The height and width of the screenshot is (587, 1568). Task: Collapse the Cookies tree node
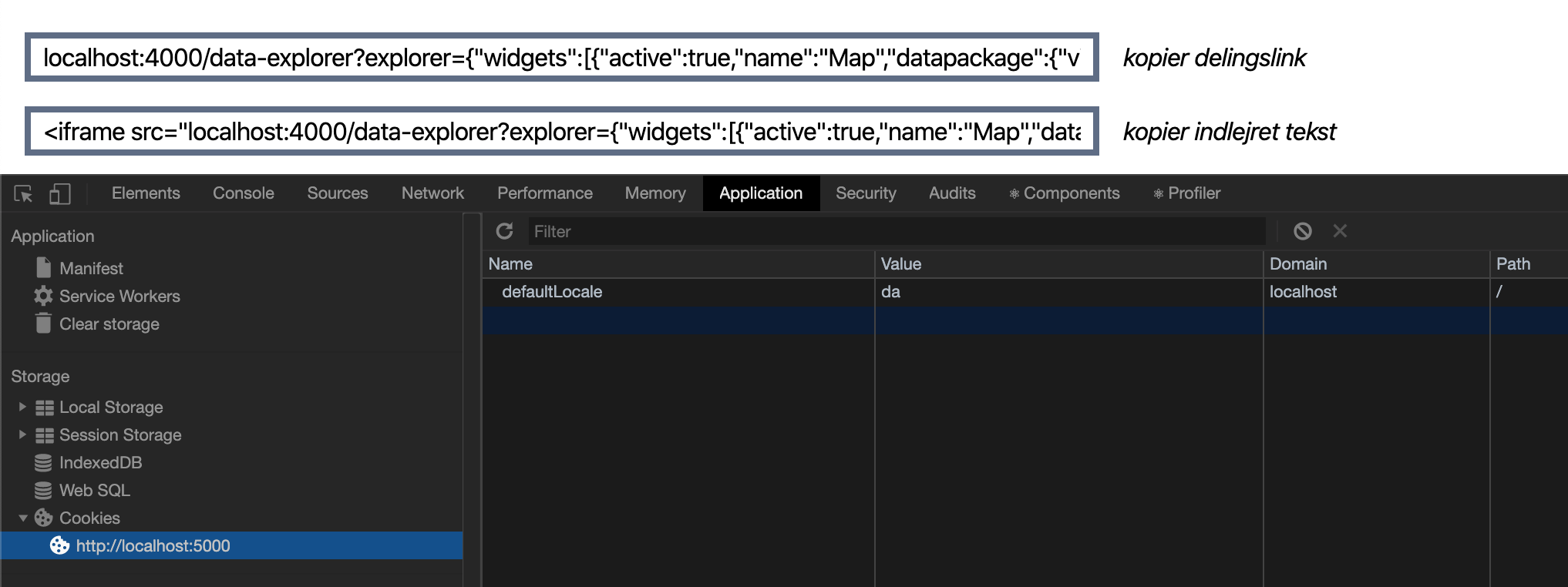point(22,518)
